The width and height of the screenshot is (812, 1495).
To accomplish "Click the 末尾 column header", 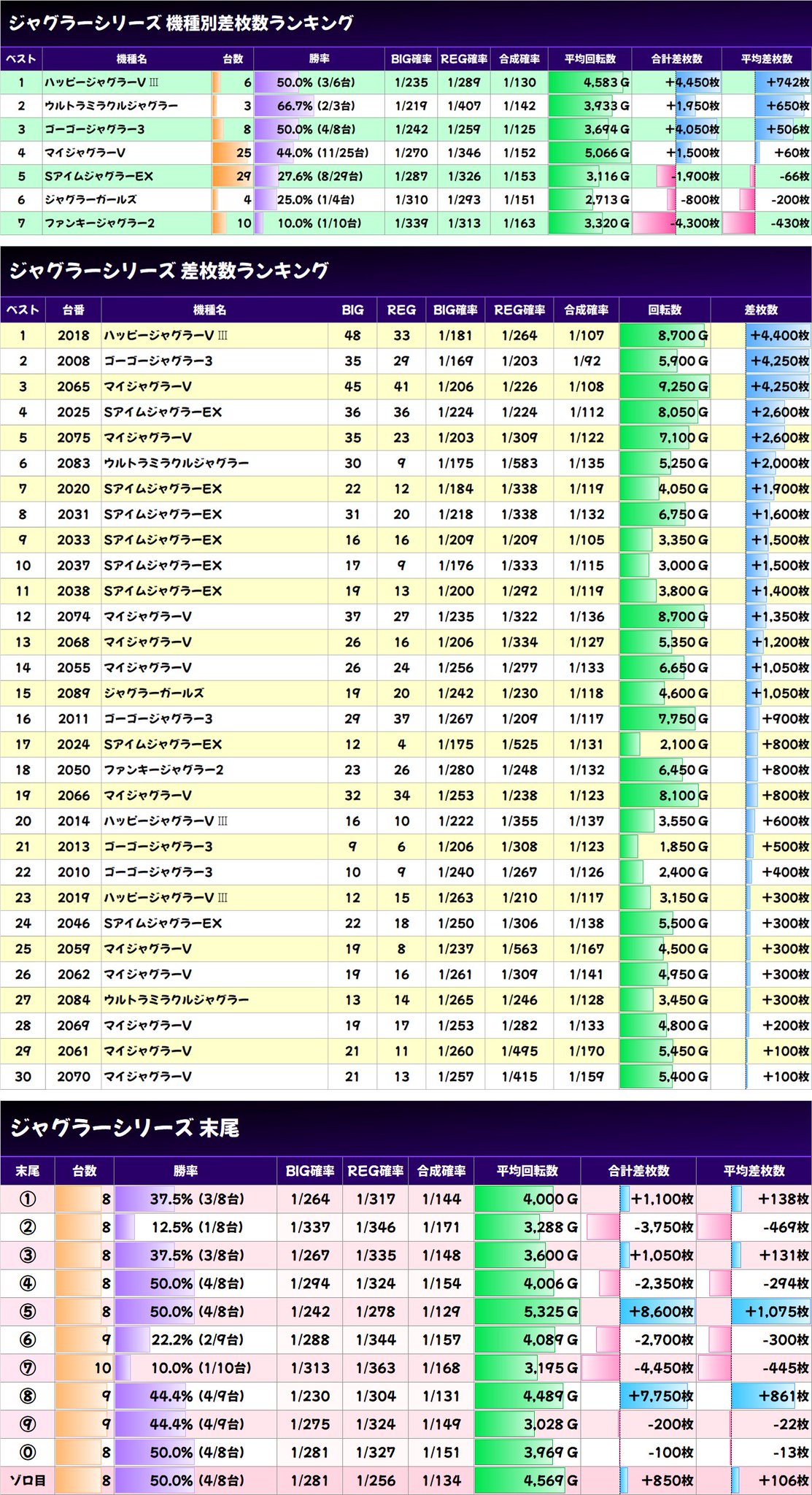I will tap(27, 1171).
